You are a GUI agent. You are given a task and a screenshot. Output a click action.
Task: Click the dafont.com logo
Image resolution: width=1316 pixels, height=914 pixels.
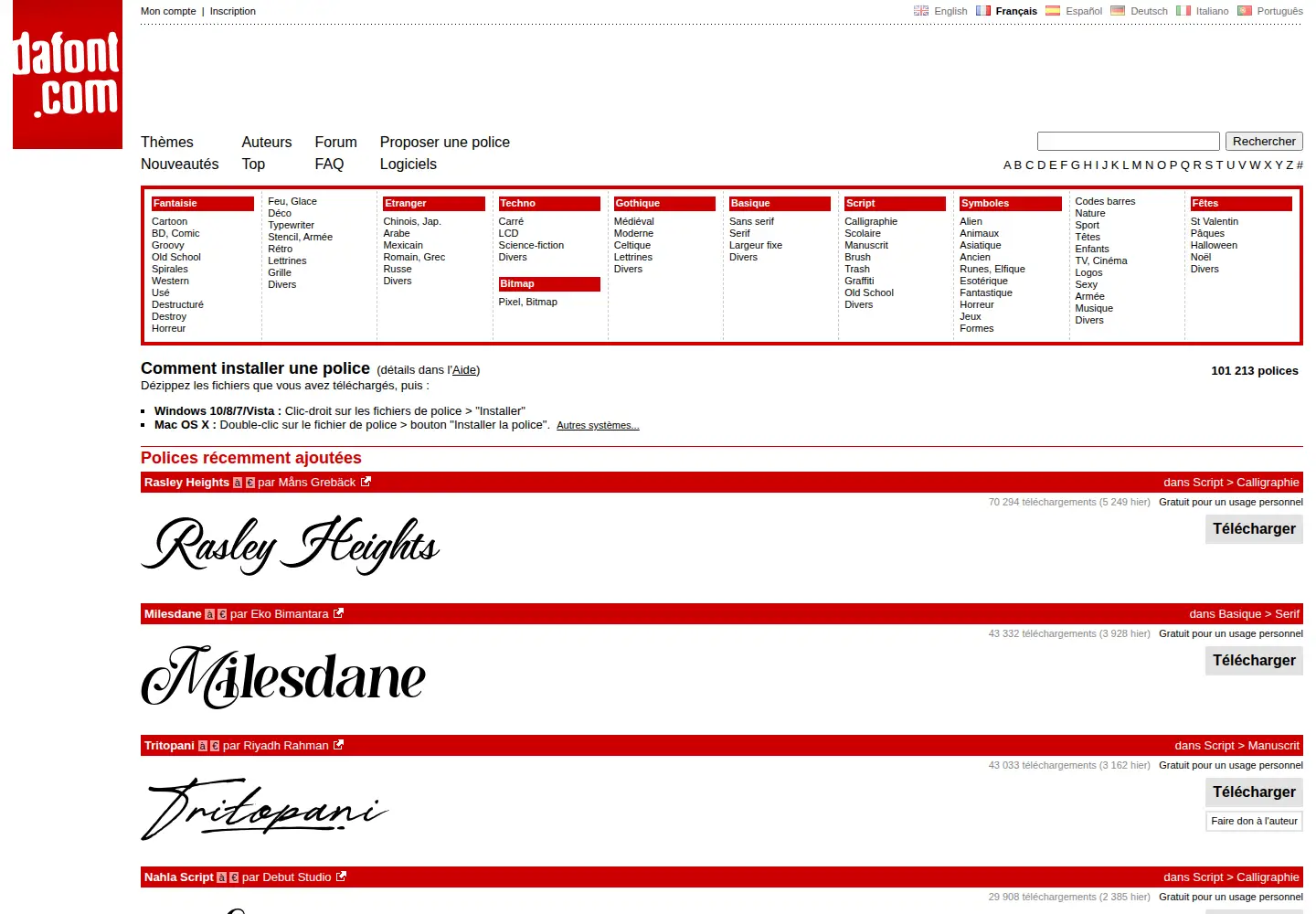click(x=68, y=74)
